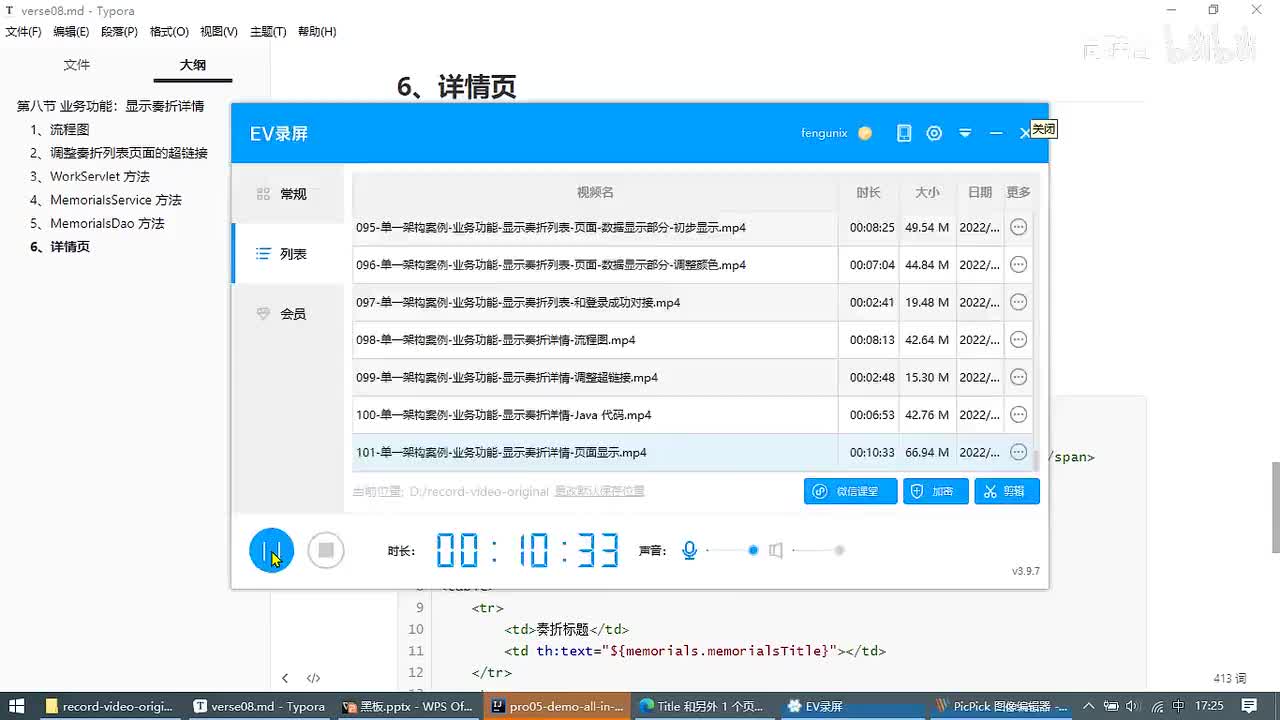Viewport: 1280px width, 720px height.
Task: Open more options for video 099
Action: 1018,377
